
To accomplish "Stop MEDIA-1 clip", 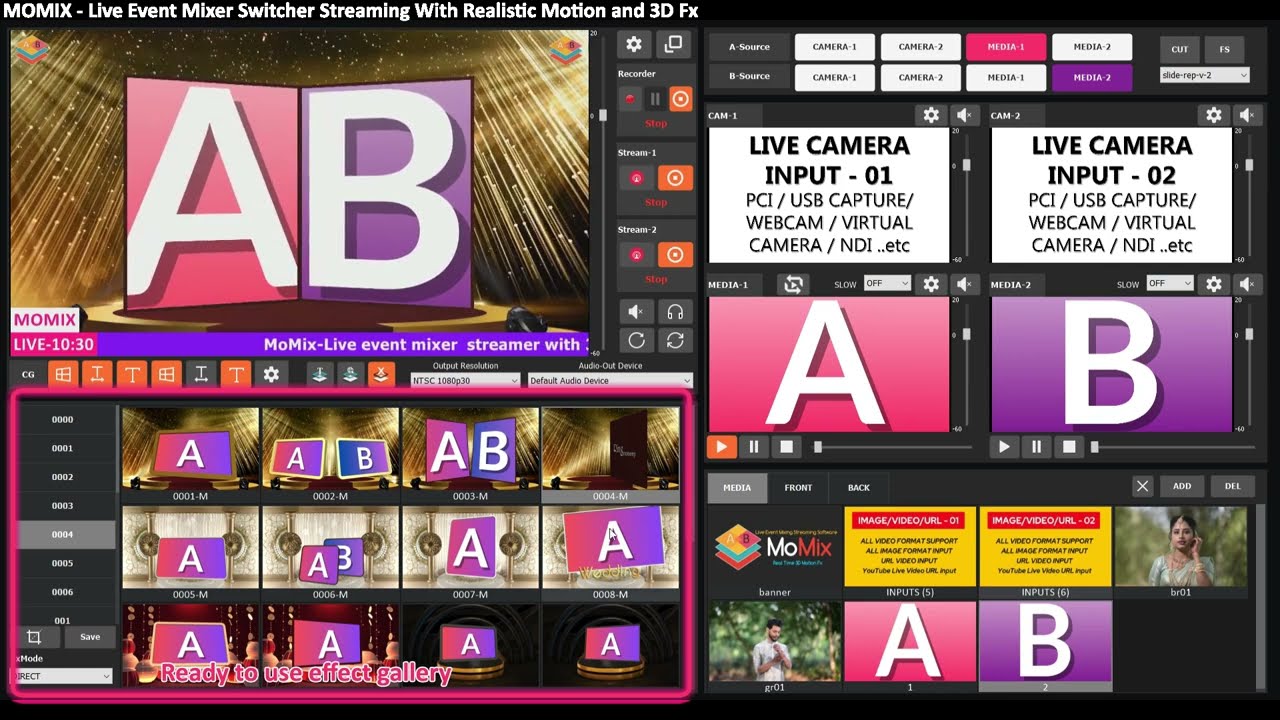I will [x=787, y=447].
